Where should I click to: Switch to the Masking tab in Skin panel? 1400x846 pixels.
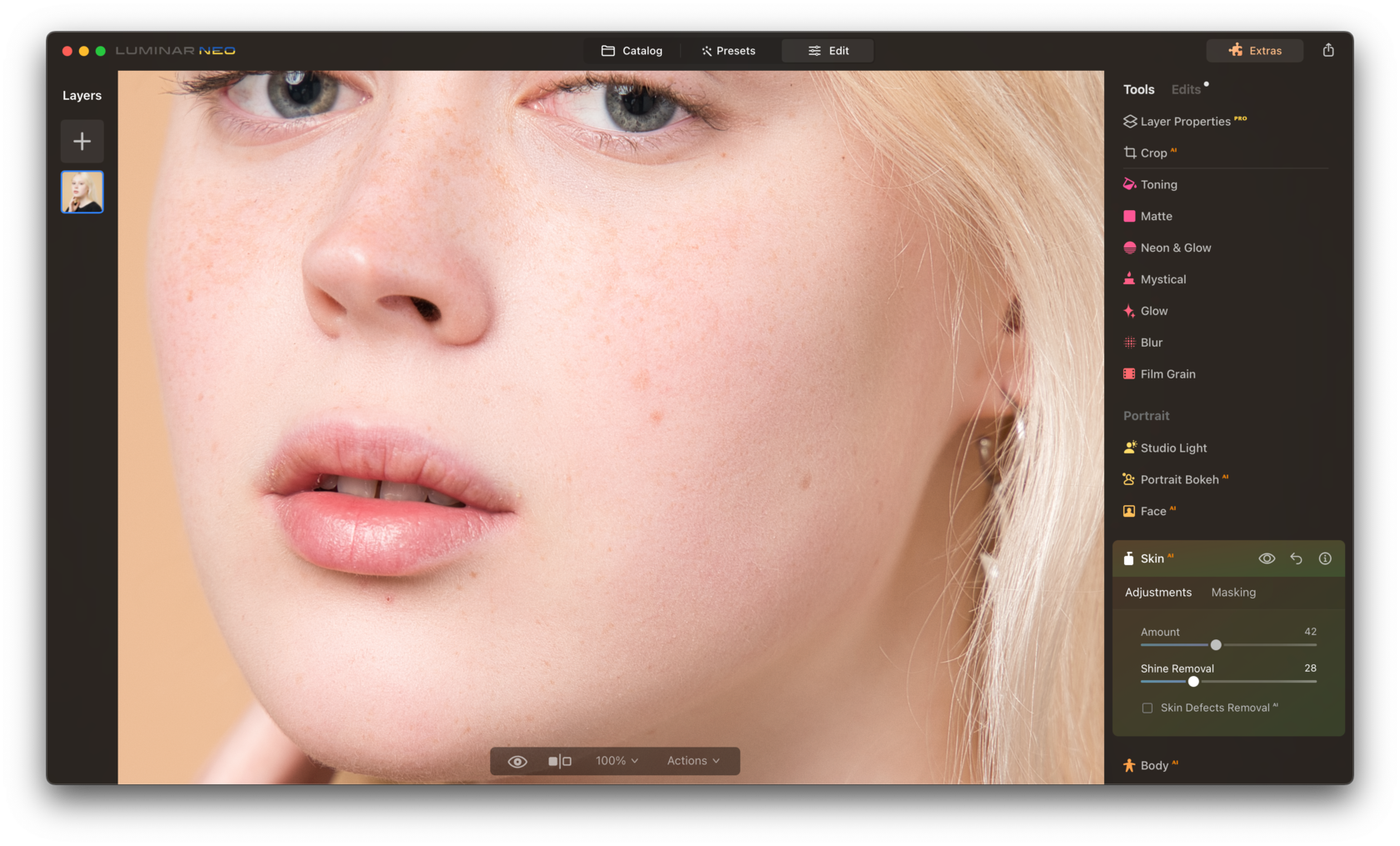pyautogui.click(x=1233, y=593)
